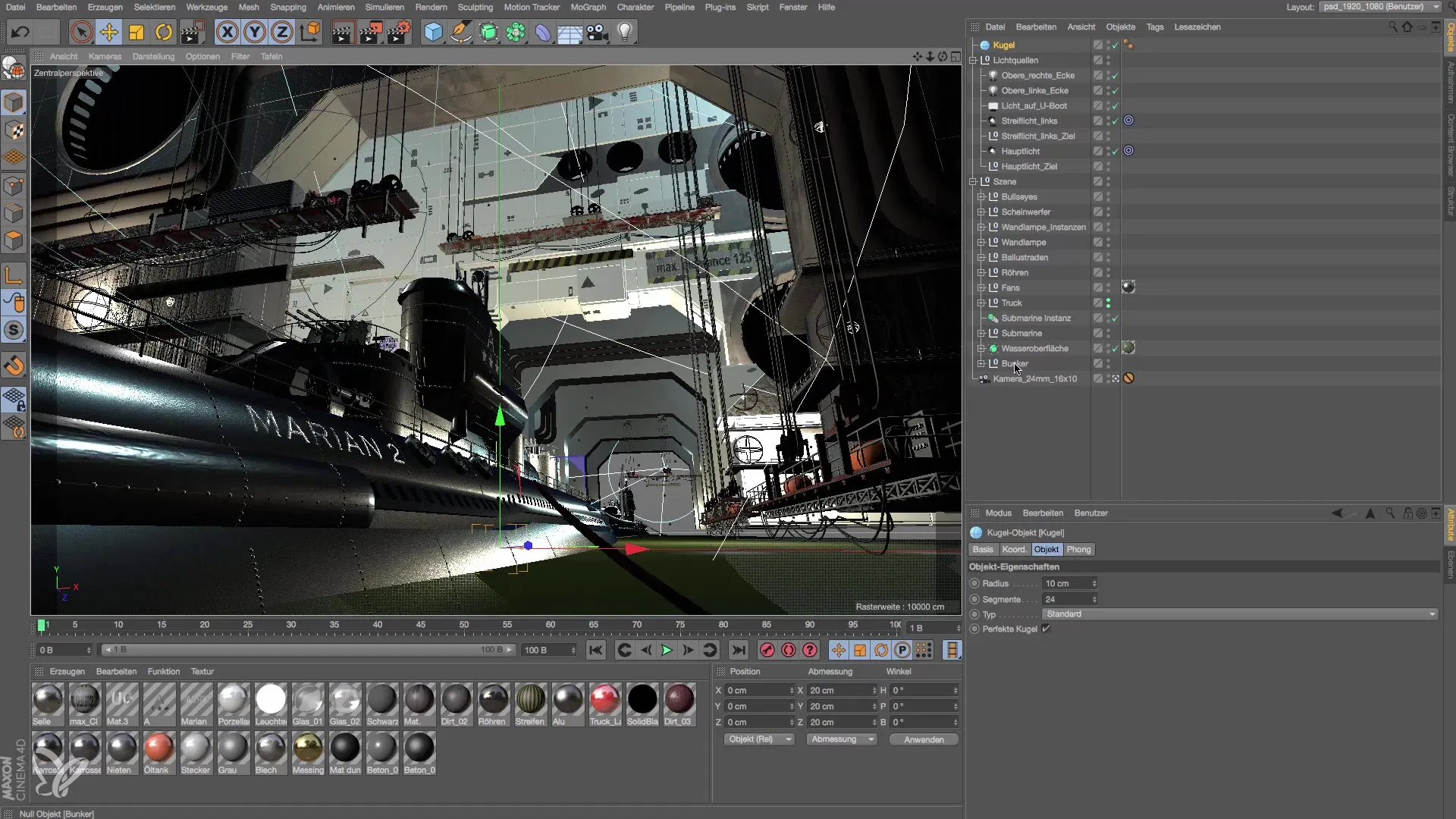Expand the Bunker group

point(981,363)
